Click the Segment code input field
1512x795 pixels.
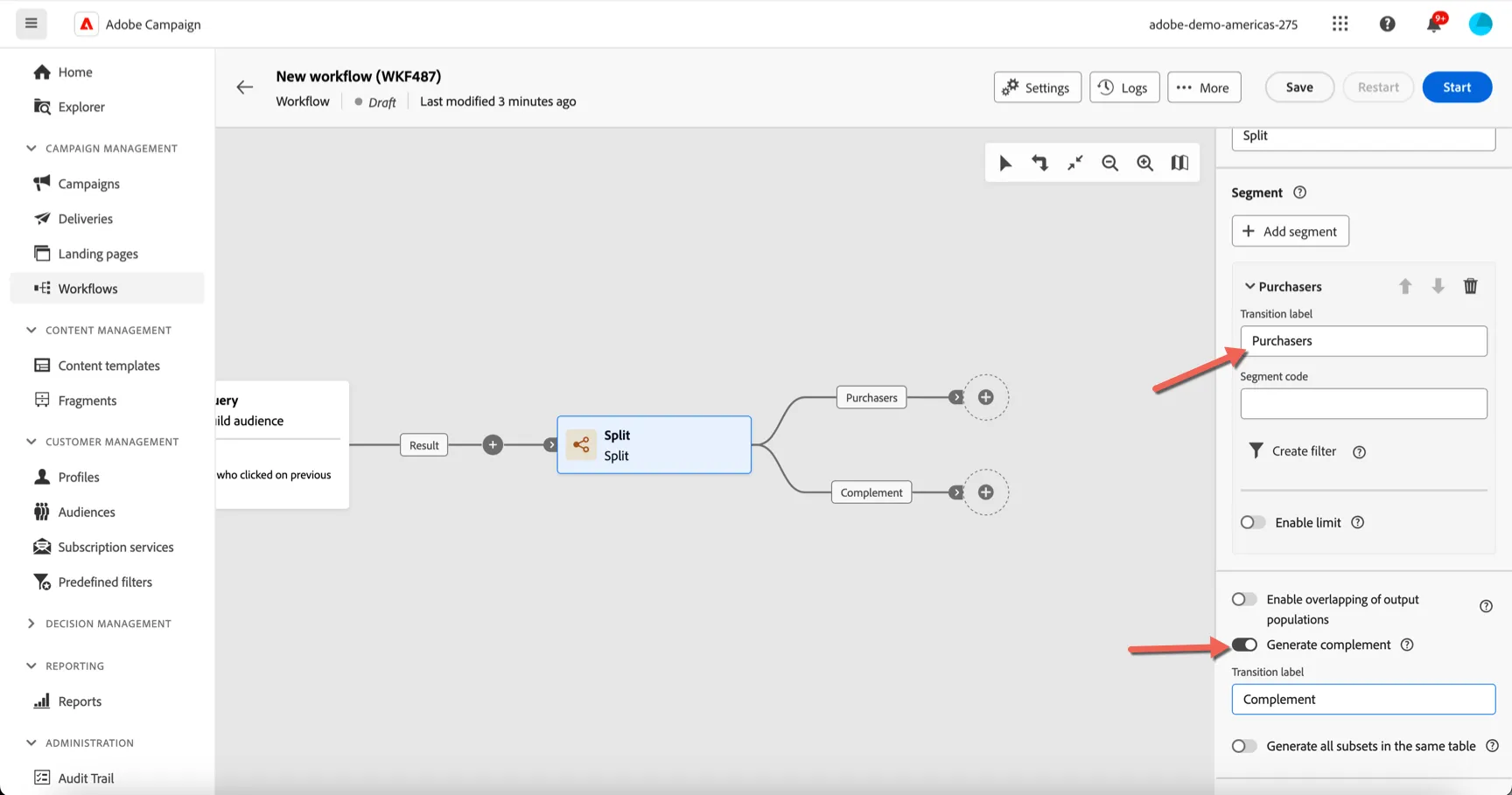tap(1363, 403)
